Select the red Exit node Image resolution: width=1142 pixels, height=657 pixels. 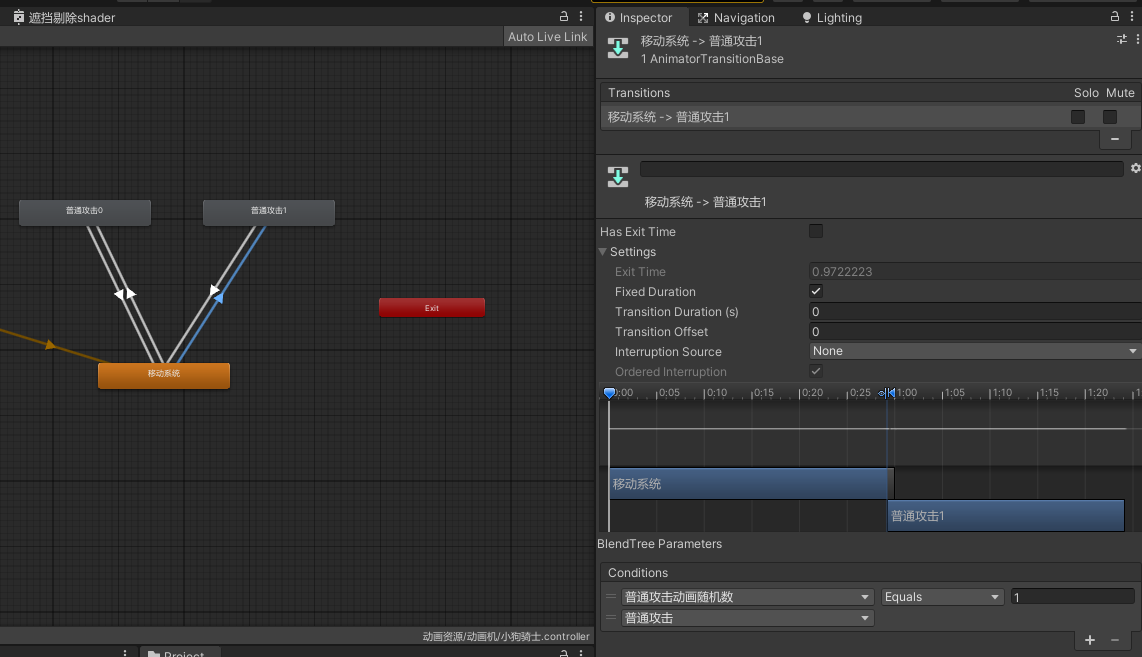[432, 307]
